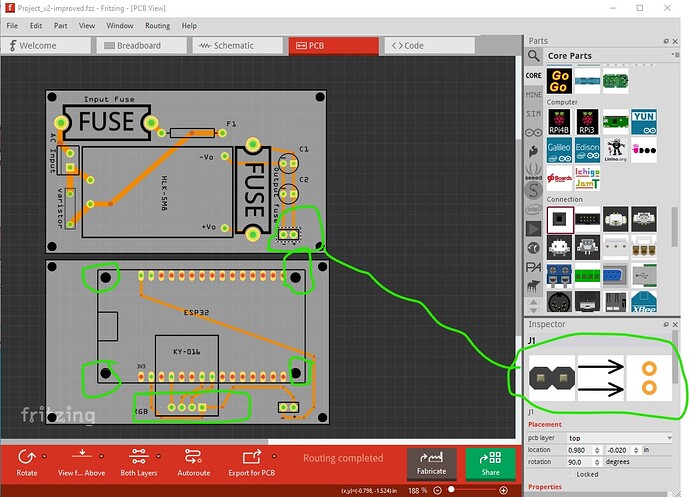Open the pcb layer dropdown
Image resolution: width=689 pixels, height=497 pixels.
coord(620,438)
